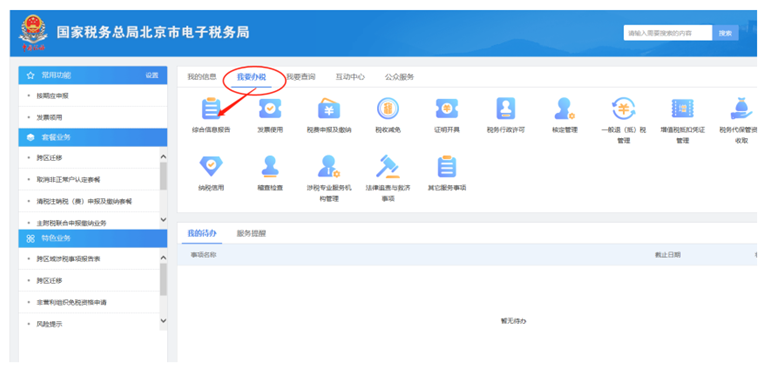
Task: Switch to 我要办税 tab
Action: (251, 77)
